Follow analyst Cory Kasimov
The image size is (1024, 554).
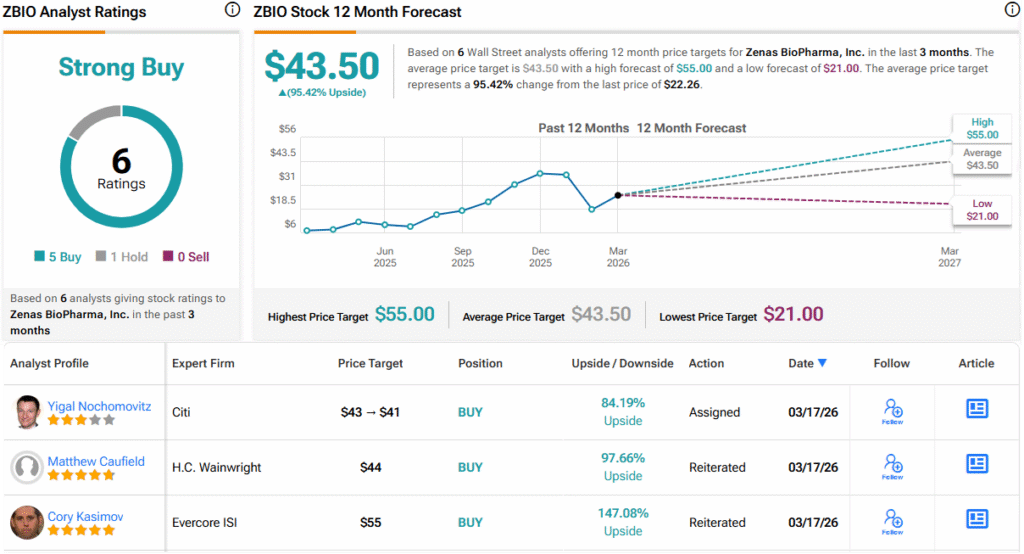893,521
